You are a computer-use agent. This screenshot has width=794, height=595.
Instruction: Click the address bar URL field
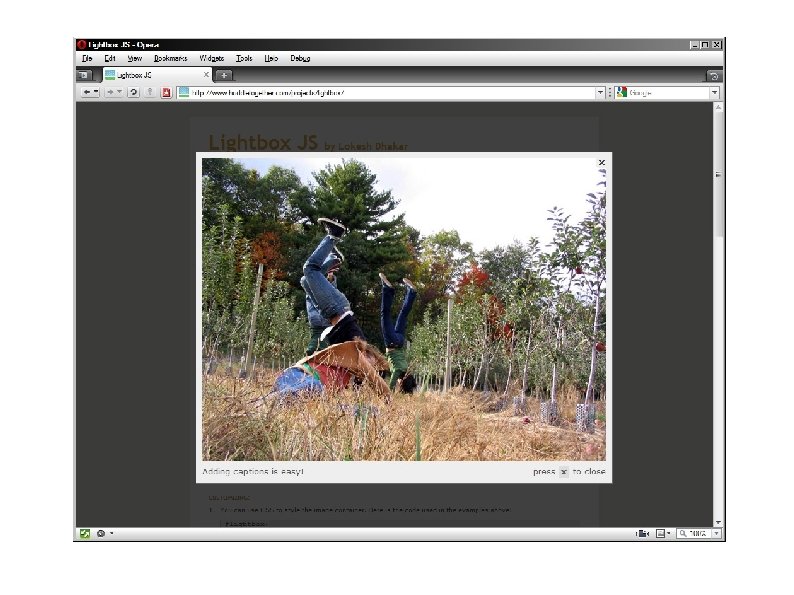(392, 93)
